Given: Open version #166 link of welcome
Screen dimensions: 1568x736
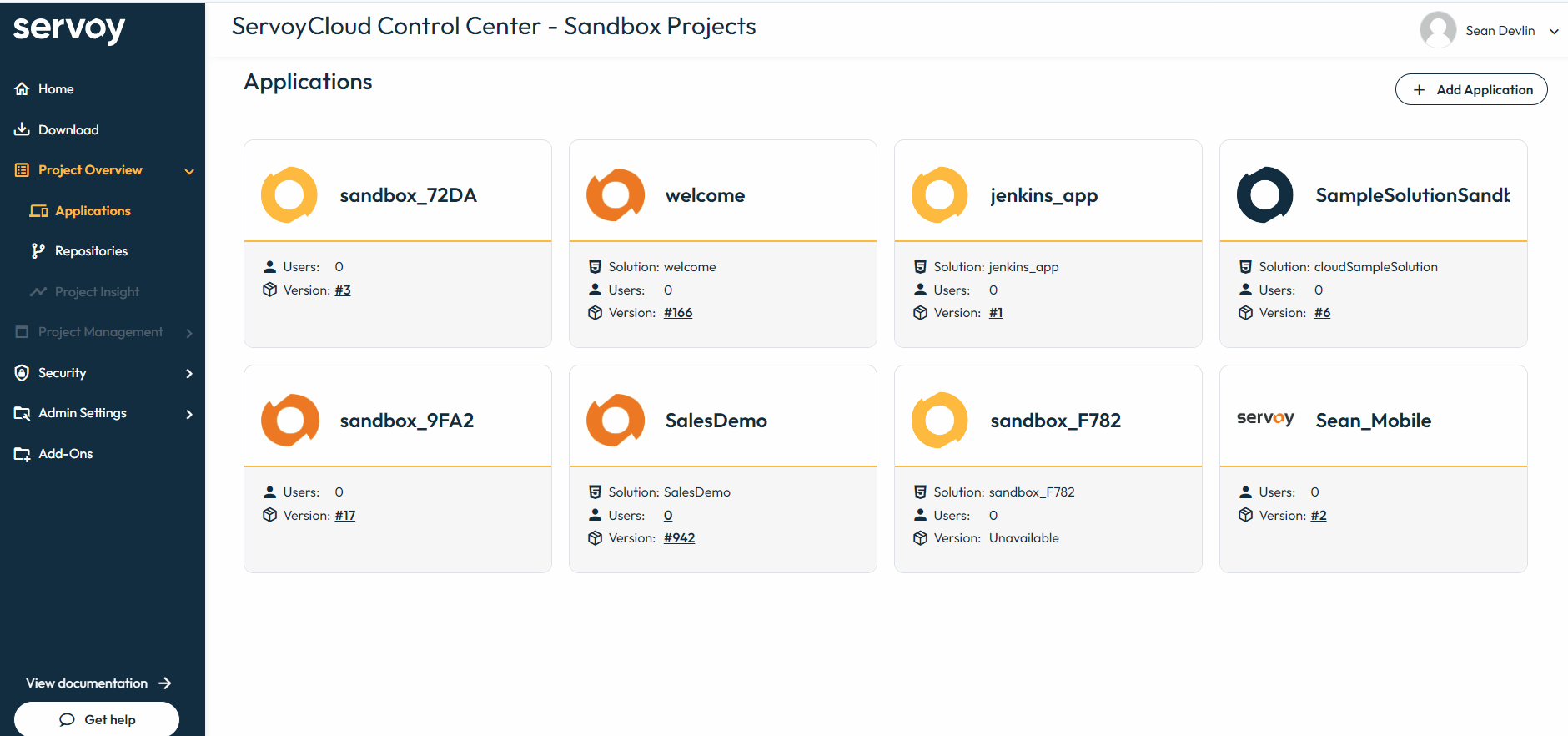Looking at the screenshot, I should point(678,313).
